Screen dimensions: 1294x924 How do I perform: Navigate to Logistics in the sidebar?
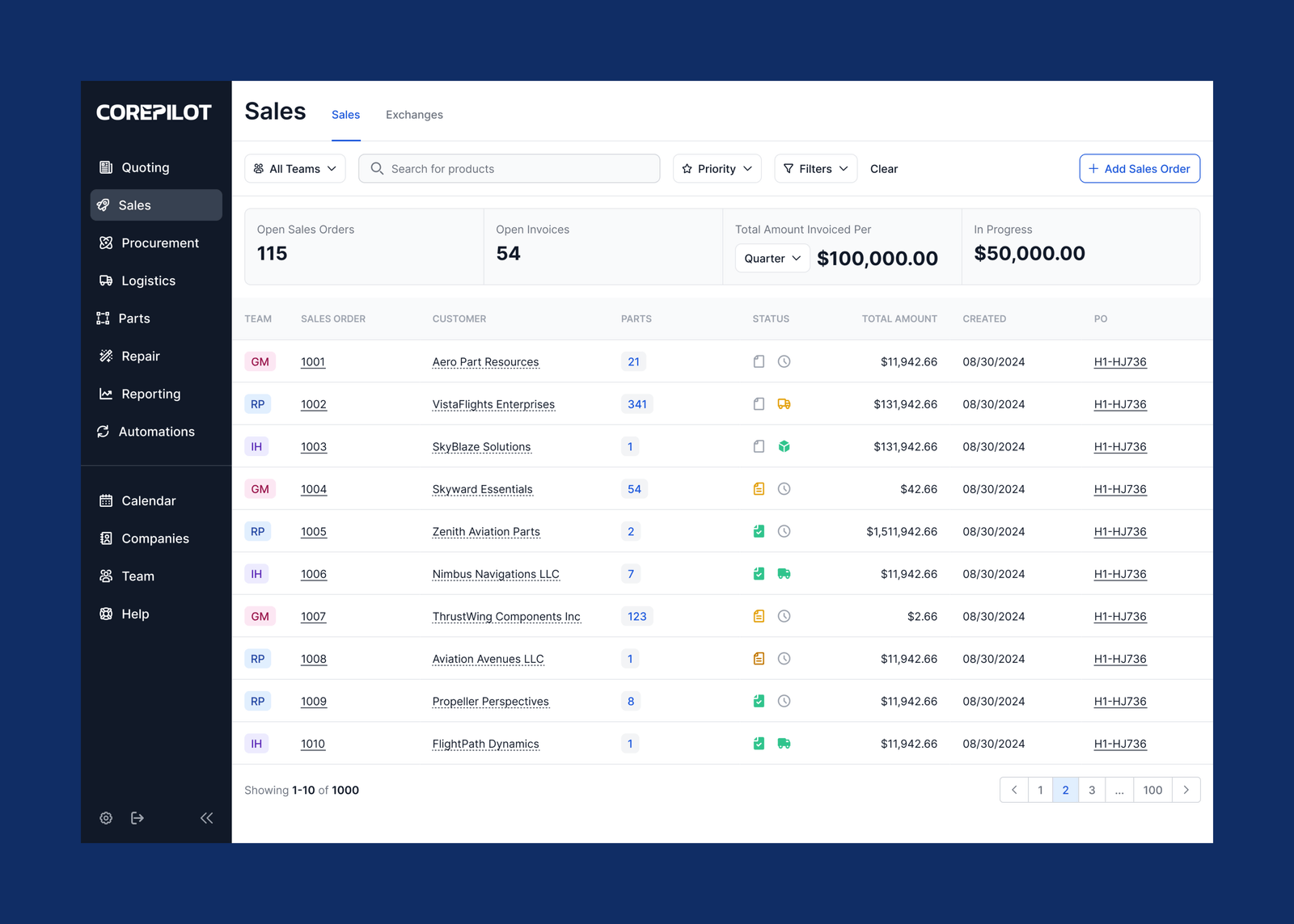[x=148, y=281]
